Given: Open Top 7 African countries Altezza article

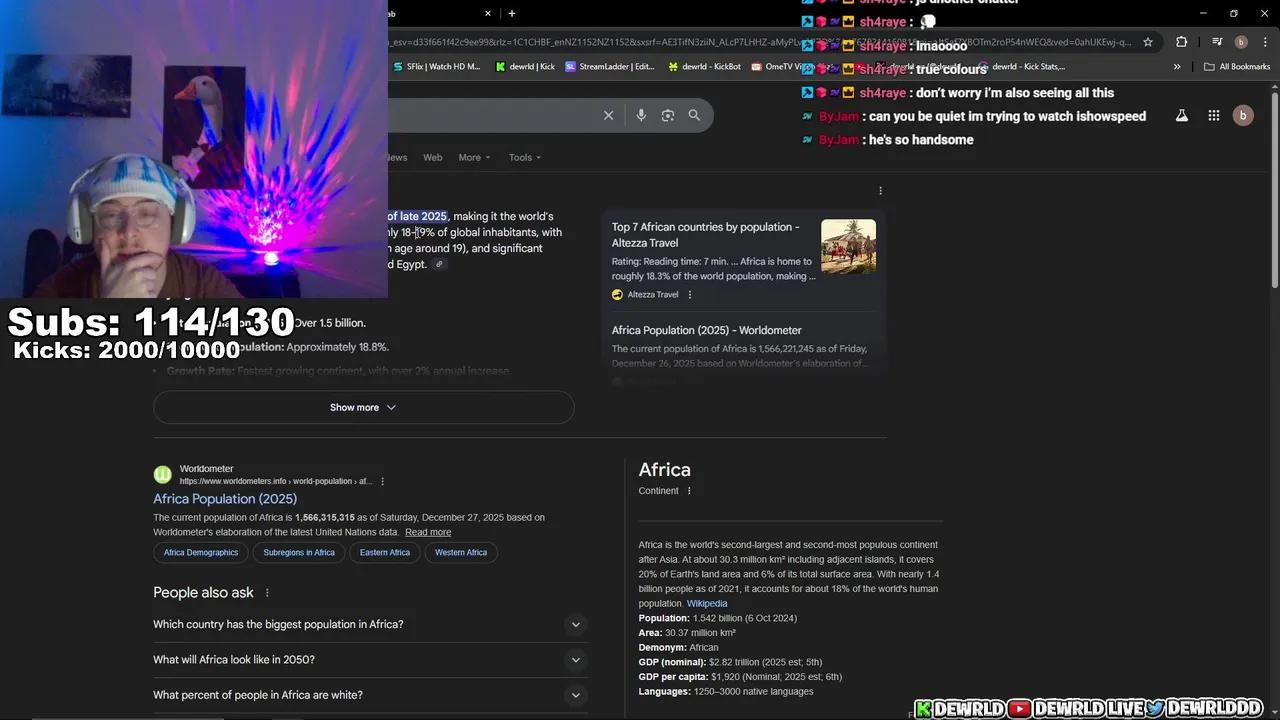Looking at the screenshot, I should click(x=705, y=235).
